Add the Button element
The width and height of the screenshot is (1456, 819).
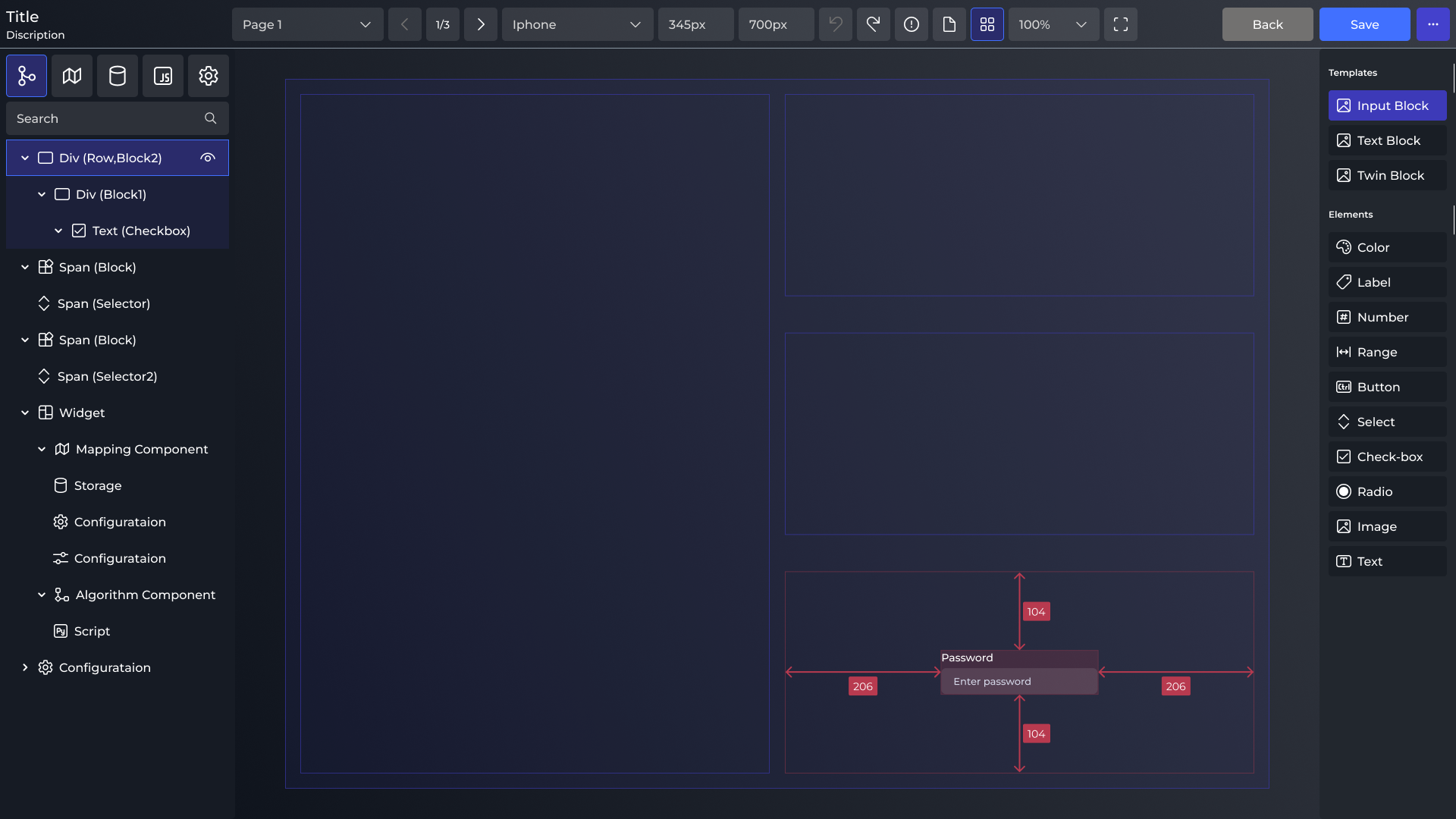pyautogui.click(x=1388, y=387)
